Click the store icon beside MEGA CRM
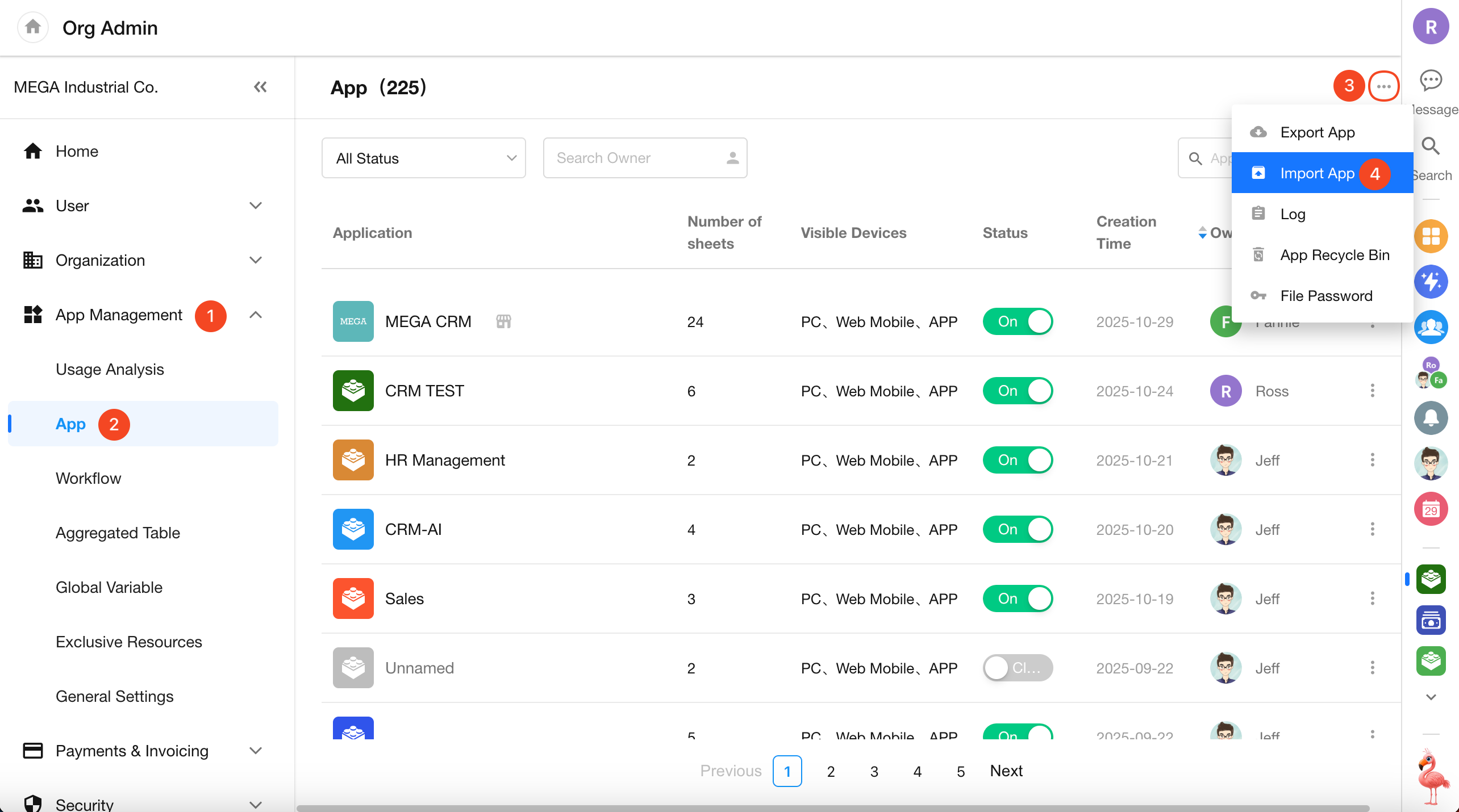Viewport: 1459px width, 812px height. (503, 321)
